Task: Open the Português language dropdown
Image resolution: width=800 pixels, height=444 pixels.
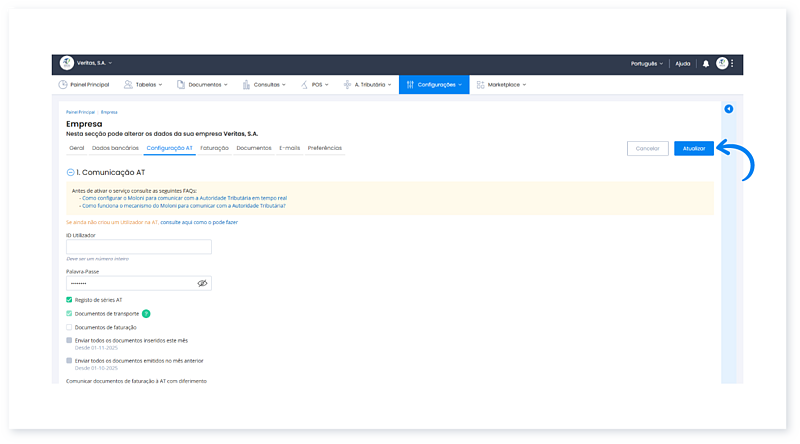Action: click(x=647, y=63)
